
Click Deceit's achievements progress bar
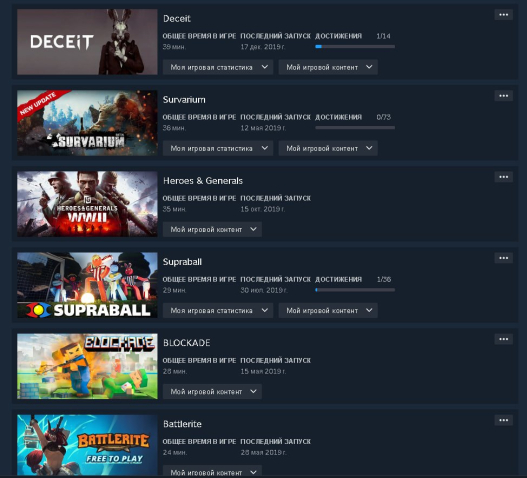click(355, 47)
